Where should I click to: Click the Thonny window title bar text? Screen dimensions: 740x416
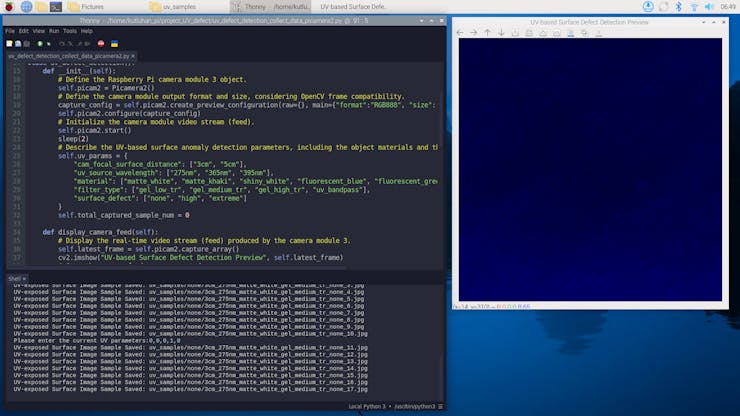[224, 21]
